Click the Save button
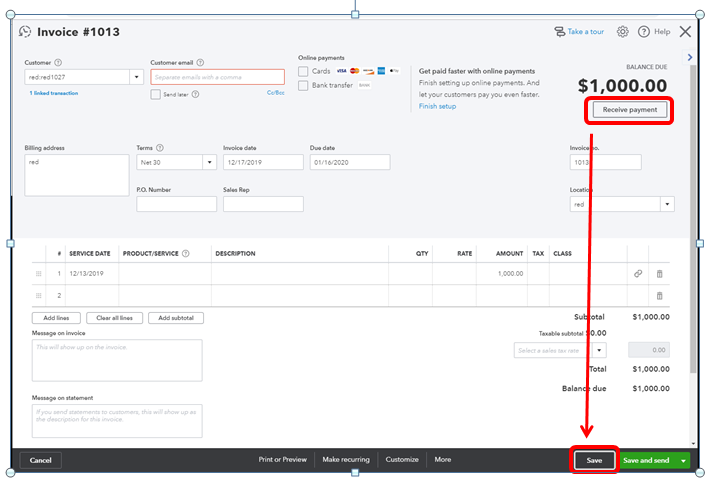This screenshot has height=483, width=713. pyautogui.click(x=594, y=461)
